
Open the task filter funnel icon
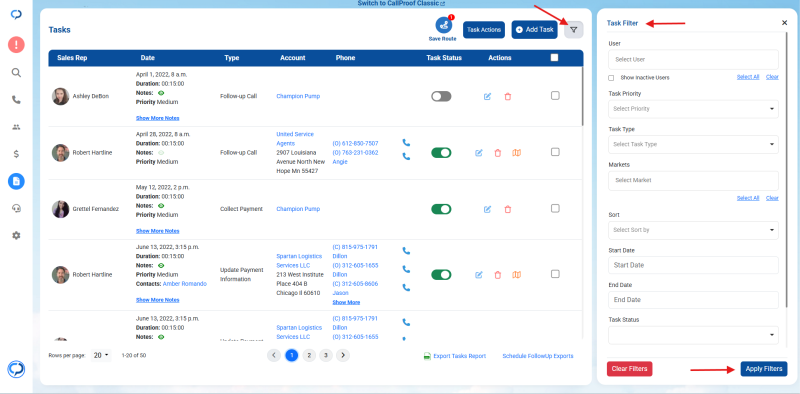(573, 30)
